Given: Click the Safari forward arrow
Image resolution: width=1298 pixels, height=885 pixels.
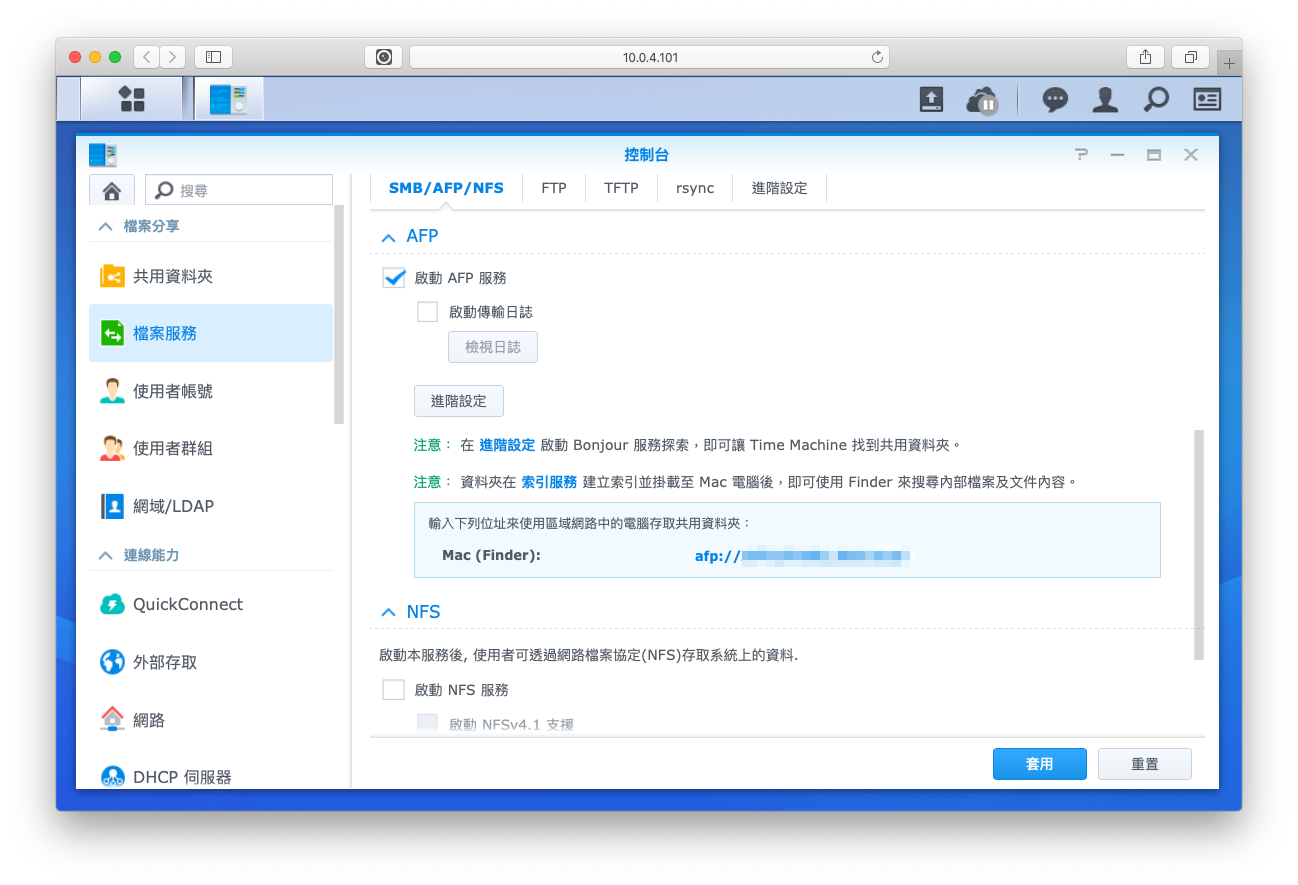Looking at the screenshot, I should (x=173, y=57).
